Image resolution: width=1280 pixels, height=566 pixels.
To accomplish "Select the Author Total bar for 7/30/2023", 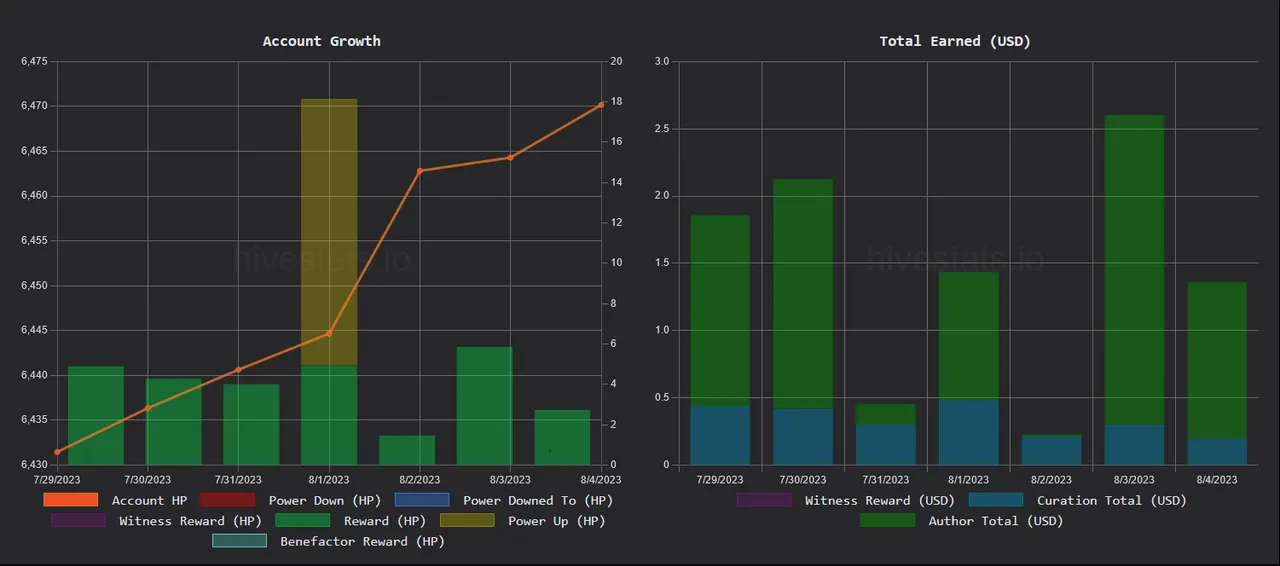I will click(x=803, y=295).
